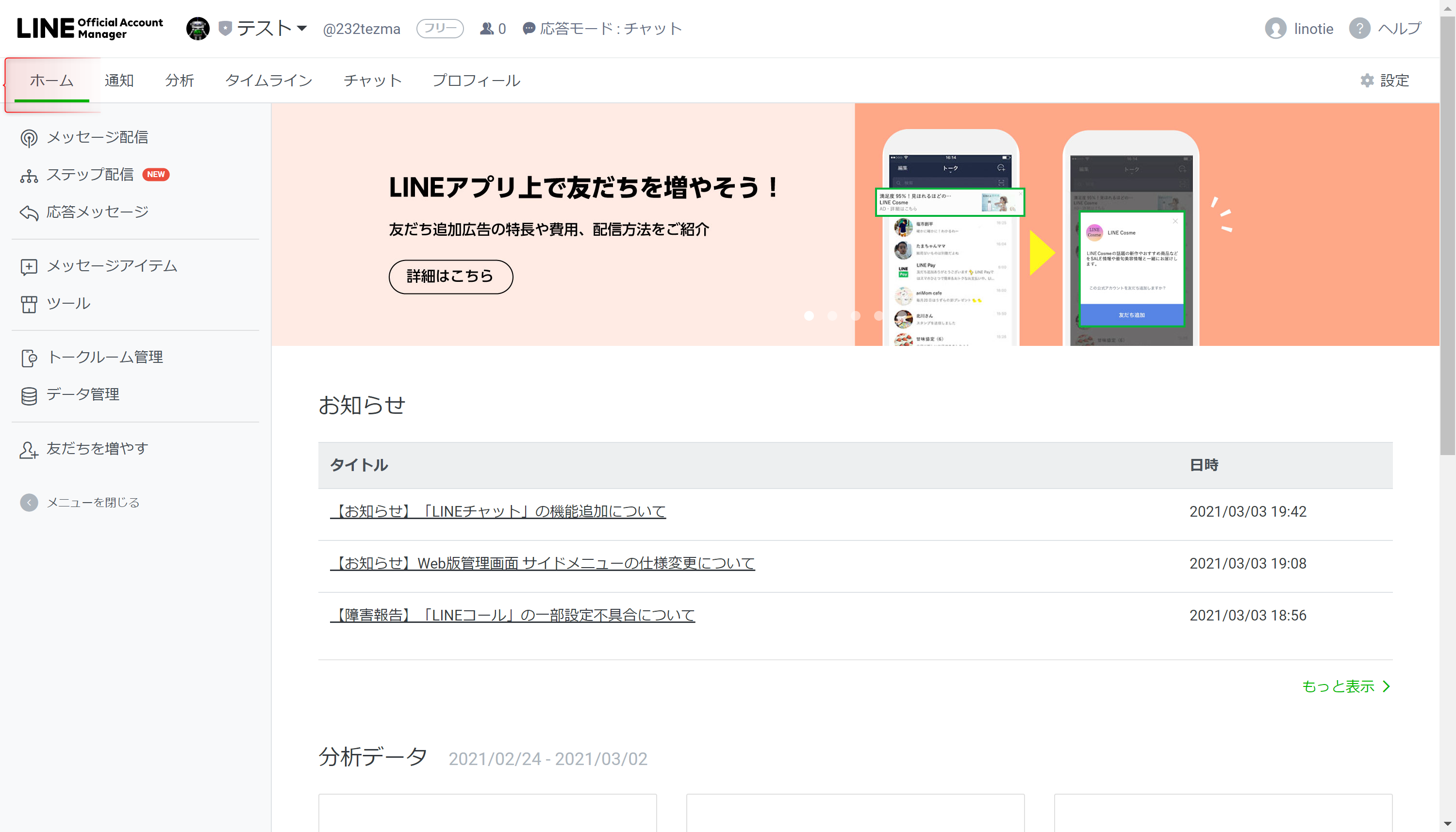Click the @232tezma account ID

point(361,29)
